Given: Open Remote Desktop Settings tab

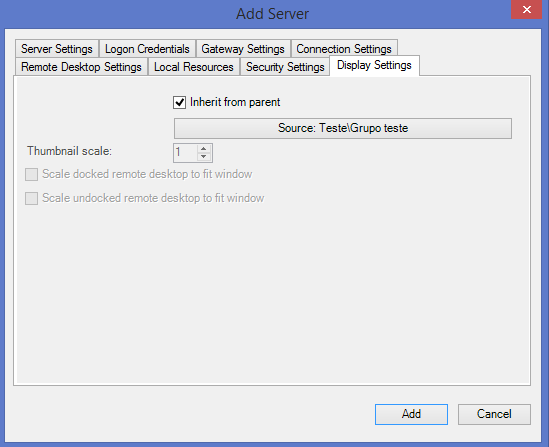Looking at the screenshot, I should 81,67.
